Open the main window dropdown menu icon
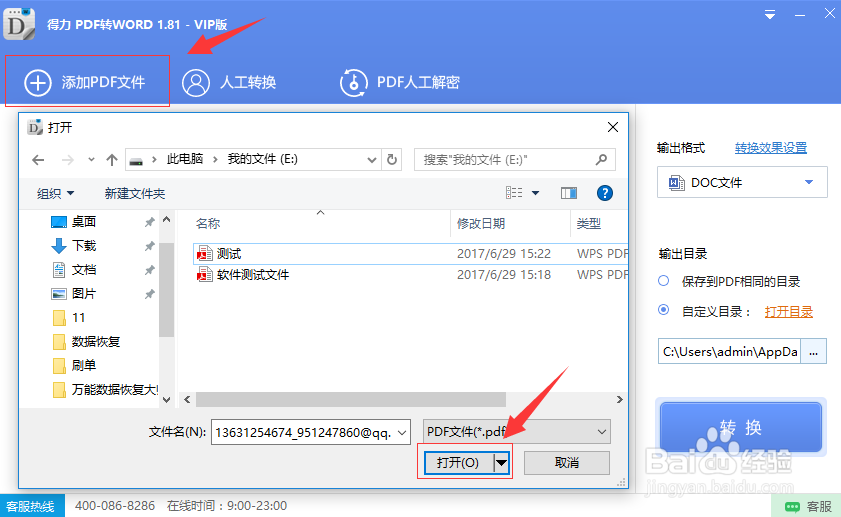Image resolution: width=841 pixels, height=517 pixels. [770, 15]
